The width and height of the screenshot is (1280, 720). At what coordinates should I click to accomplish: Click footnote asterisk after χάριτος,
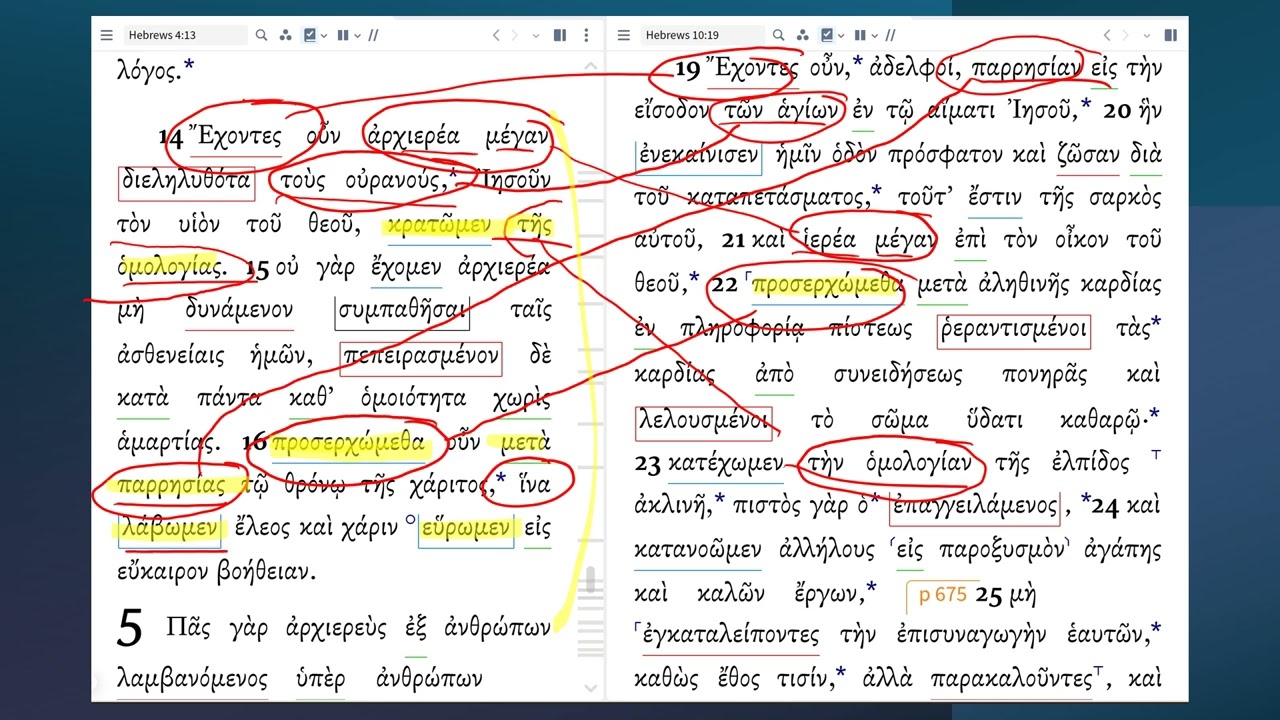502,478
